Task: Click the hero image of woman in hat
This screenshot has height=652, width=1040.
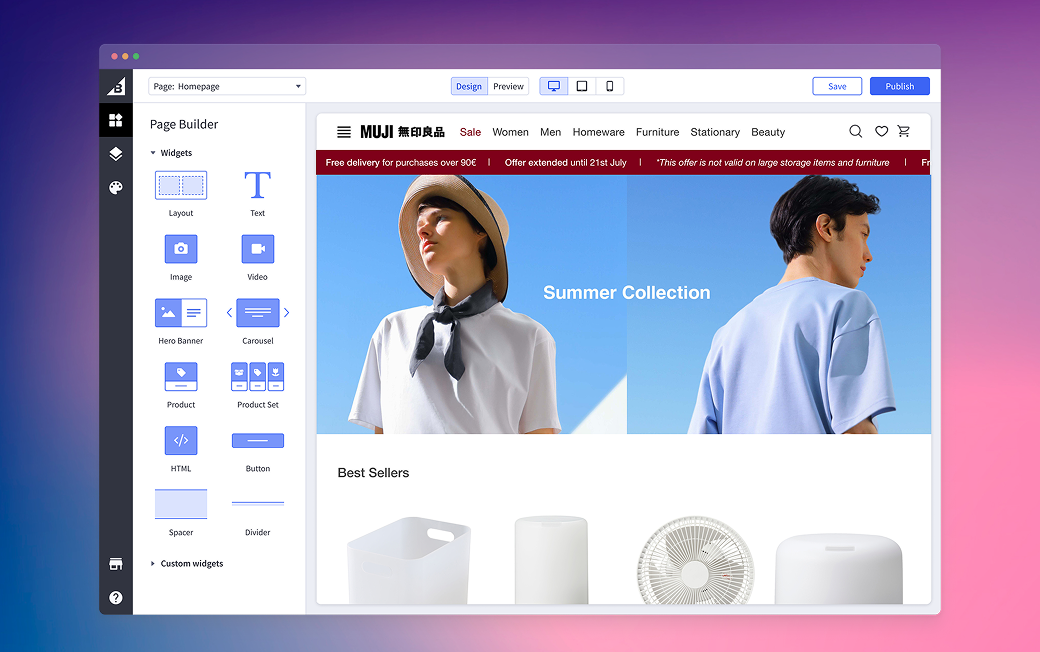Action: coord(471,304)
